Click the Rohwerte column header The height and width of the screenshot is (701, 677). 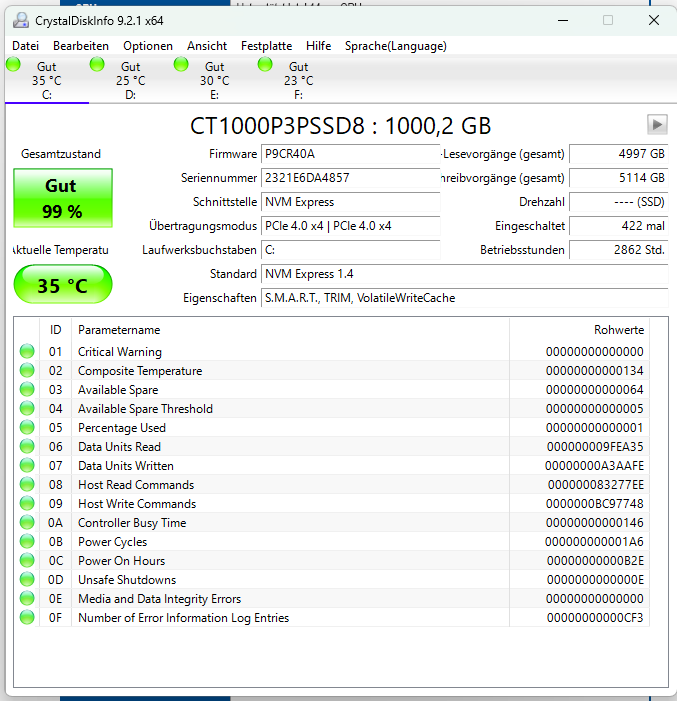click(x=580, y=330)
